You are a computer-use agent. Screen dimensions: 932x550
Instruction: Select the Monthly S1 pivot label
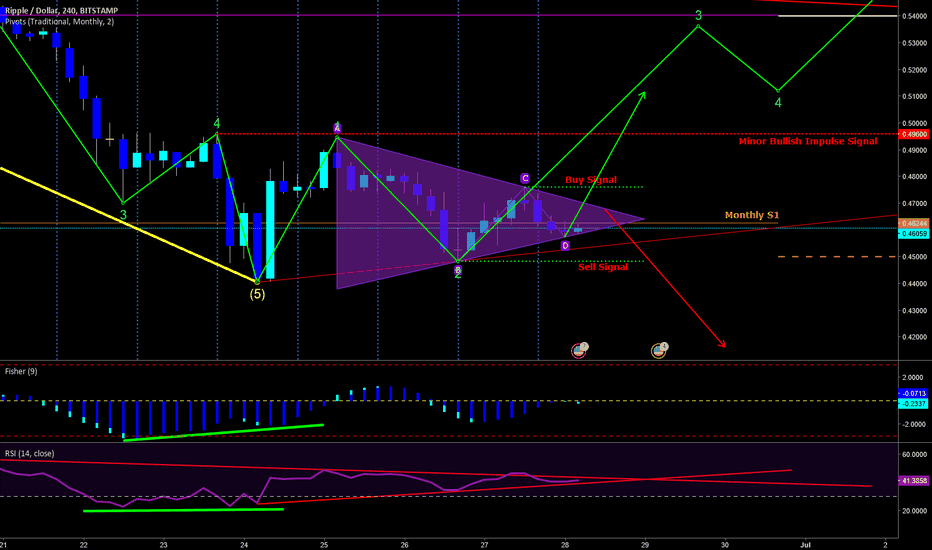pos(752,215)
